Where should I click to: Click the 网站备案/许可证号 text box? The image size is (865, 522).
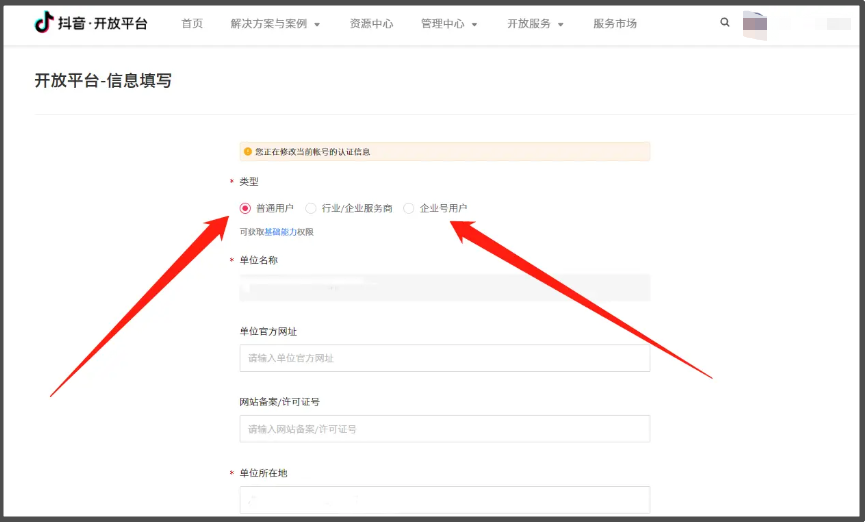pyautogui.click(x=445, y=429)
